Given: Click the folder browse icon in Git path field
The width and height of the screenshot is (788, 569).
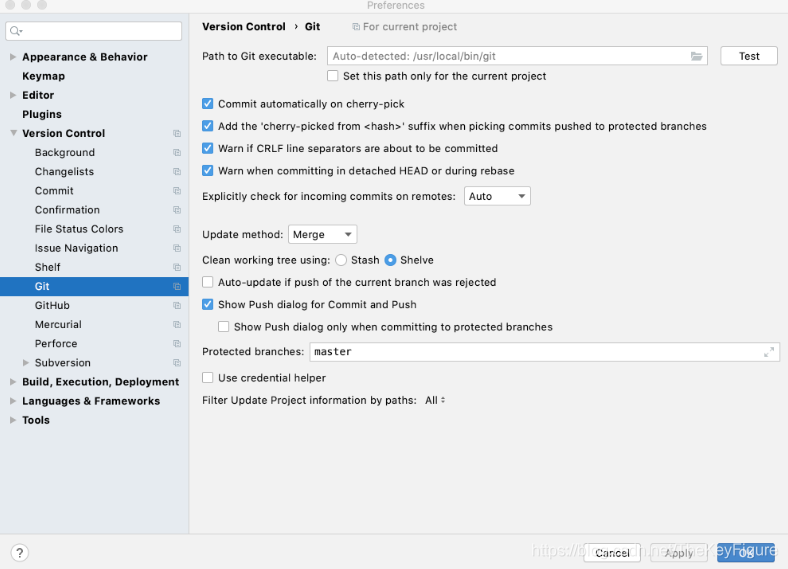Looking at the screenshot, I should 696,56.
